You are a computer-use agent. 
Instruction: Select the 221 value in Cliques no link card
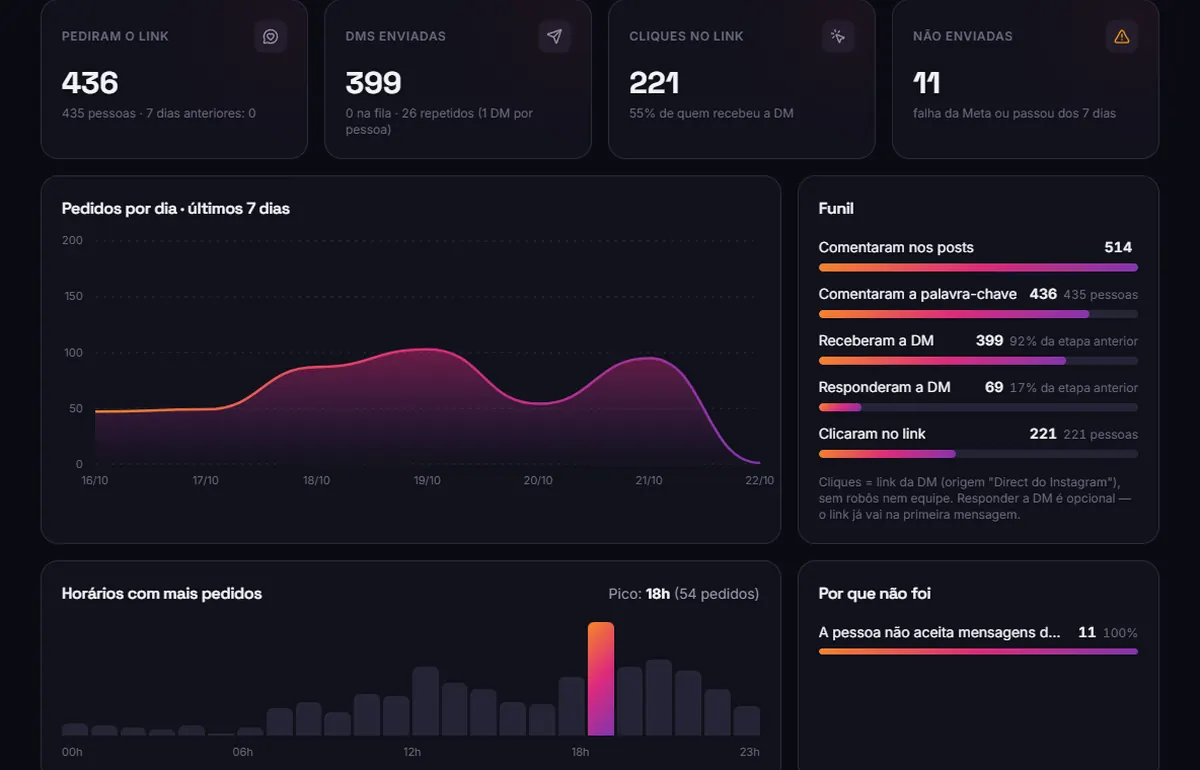coord(654,82)
